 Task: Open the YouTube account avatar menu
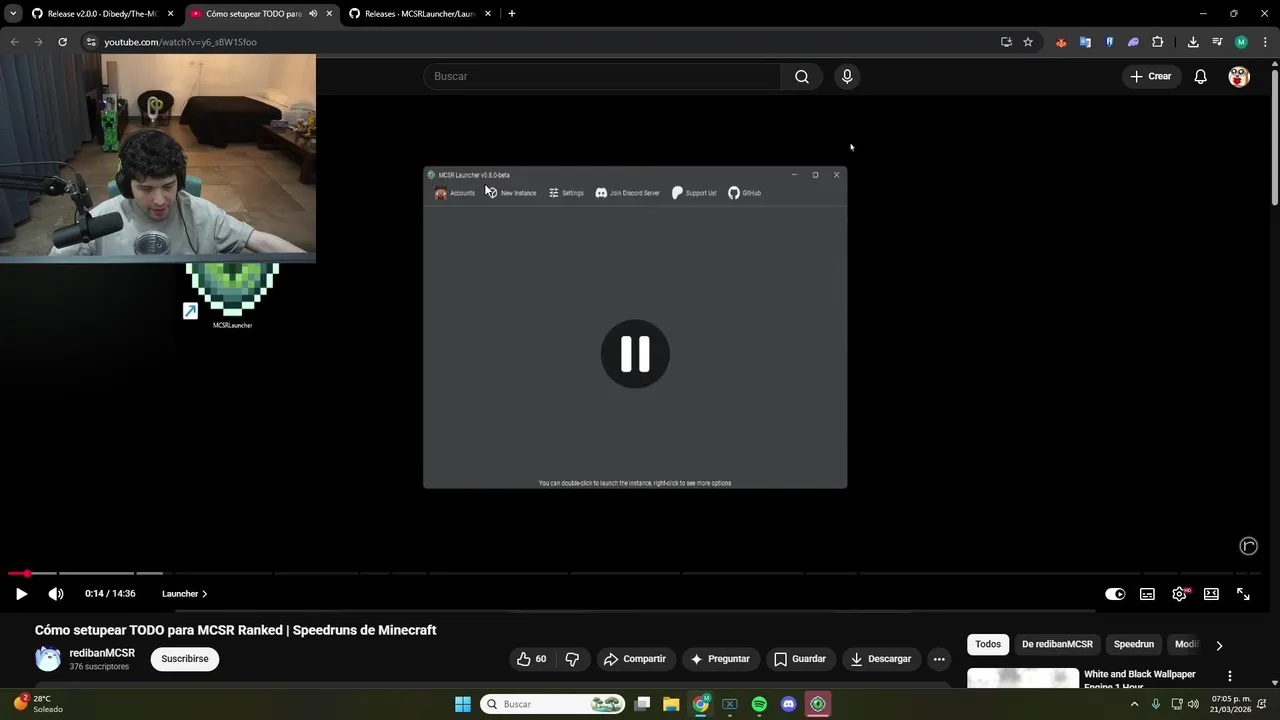point(1239,76)
